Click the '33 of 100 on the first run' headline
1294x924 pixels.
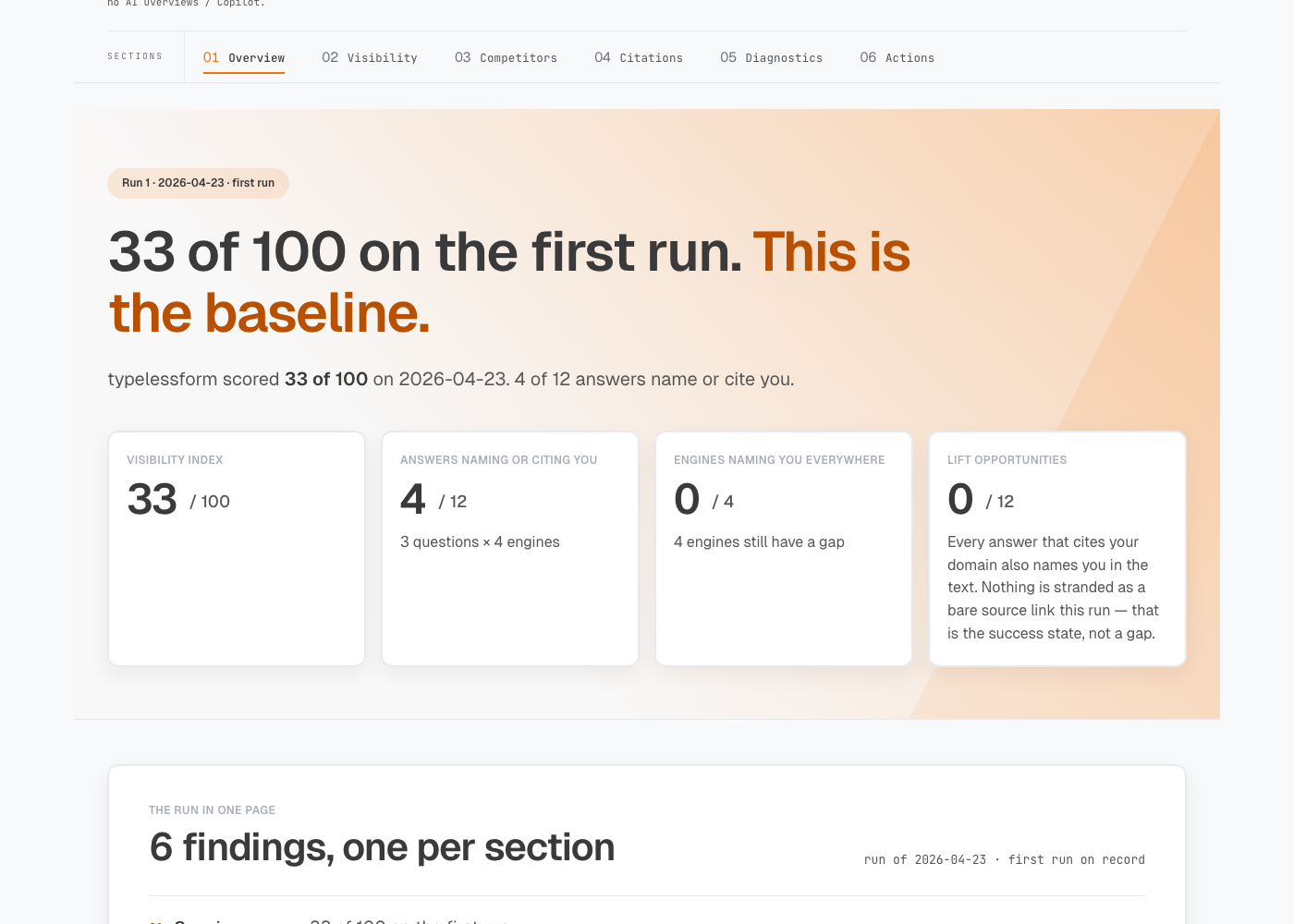point(509,282)
